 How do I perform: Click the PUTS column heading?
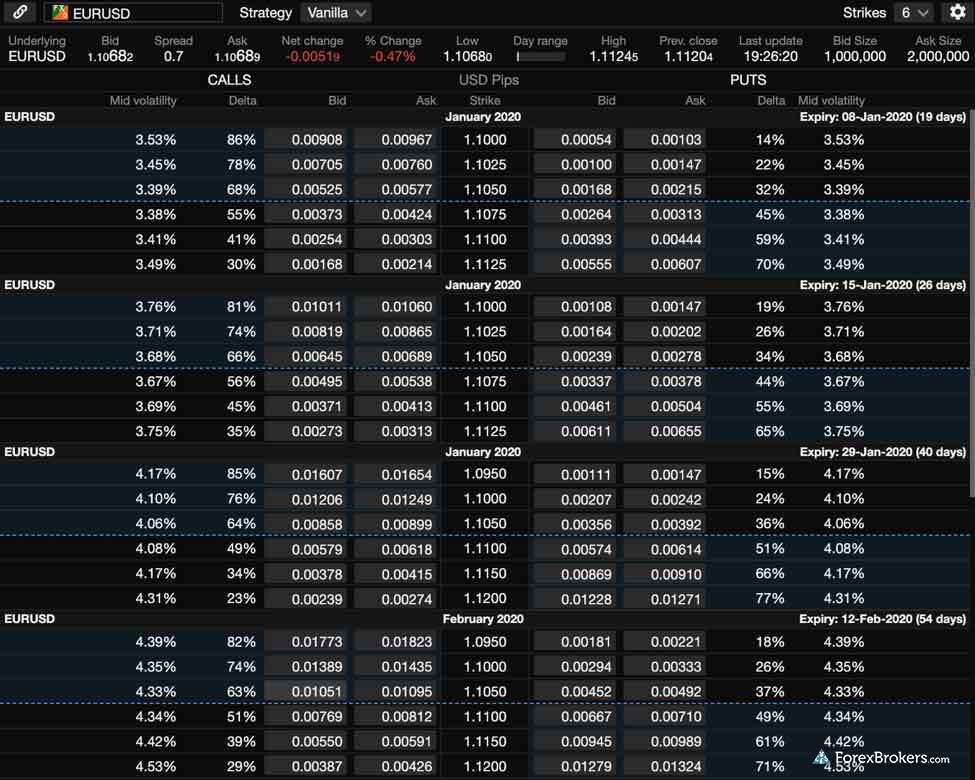pos(748,80)
